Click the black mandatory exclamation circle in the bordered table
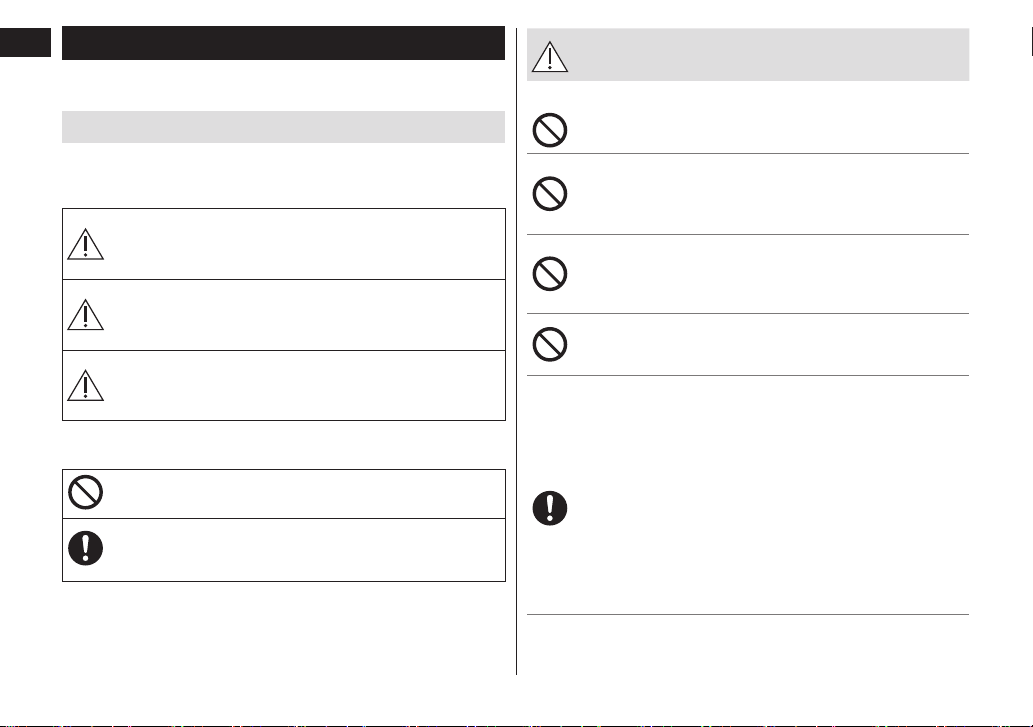The width and height of the screenshot is (1033, 727). (86, 548)
